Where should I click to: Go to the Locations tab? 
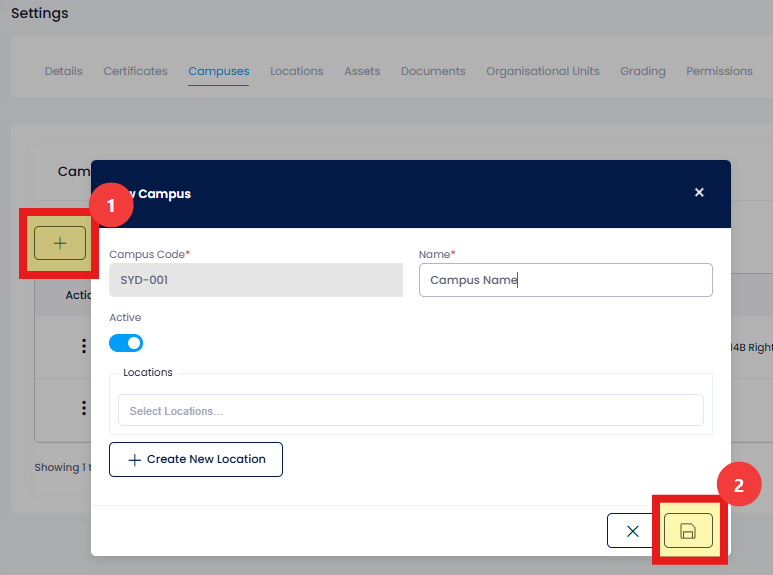297,71
